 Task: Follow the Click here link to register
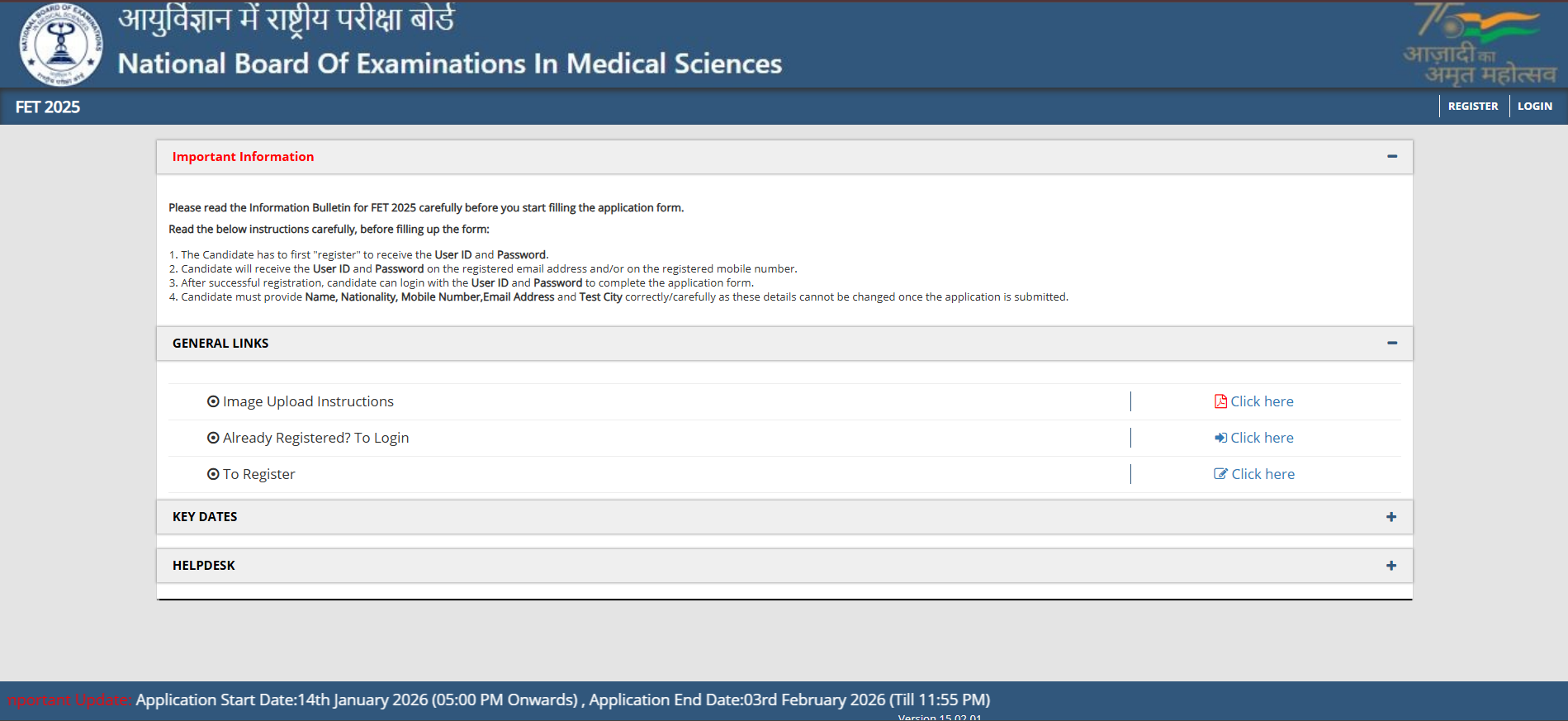[x=1262, y=474]
